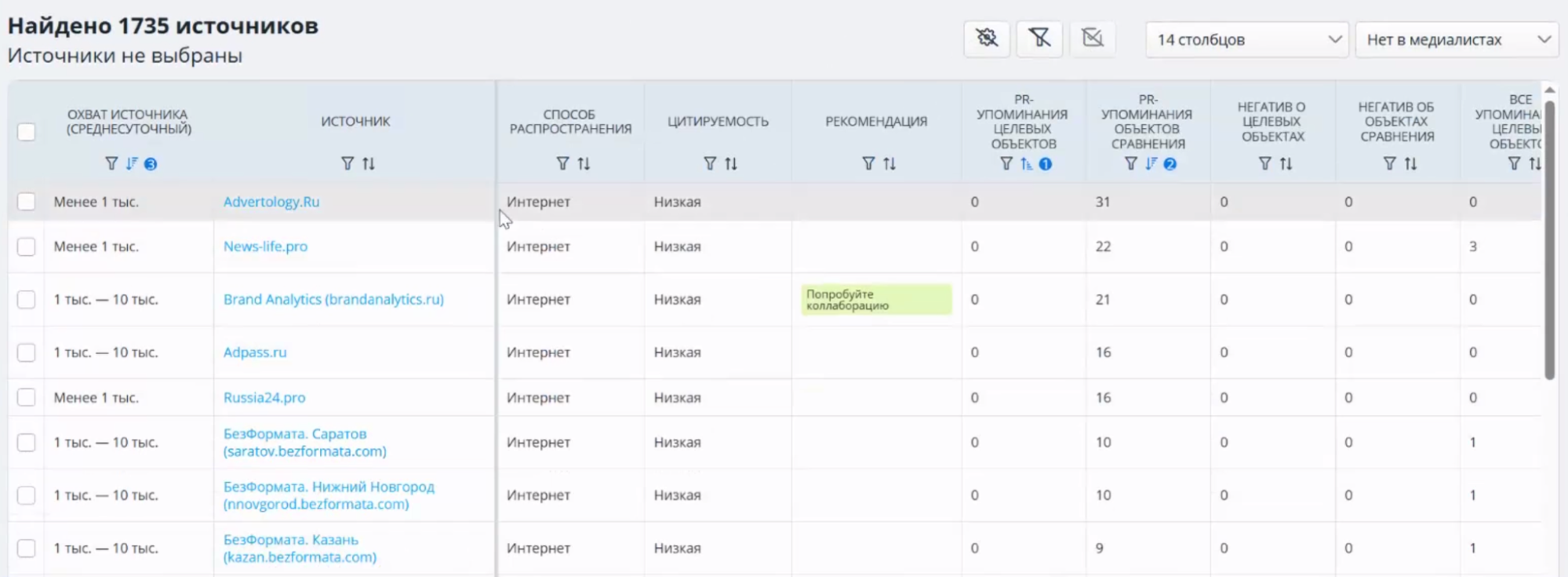Sort by Негатив об объектах сравнения column
1568x577 pixels.
[1410, 163]
